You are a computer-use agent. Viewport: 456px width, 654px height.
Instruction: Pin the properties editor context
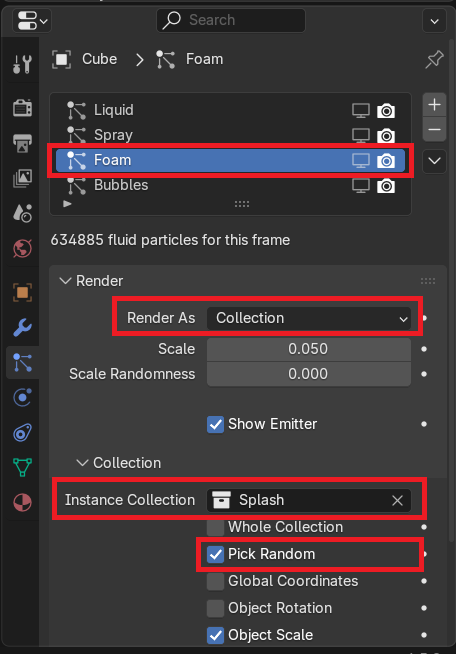(x=434, y=59)
